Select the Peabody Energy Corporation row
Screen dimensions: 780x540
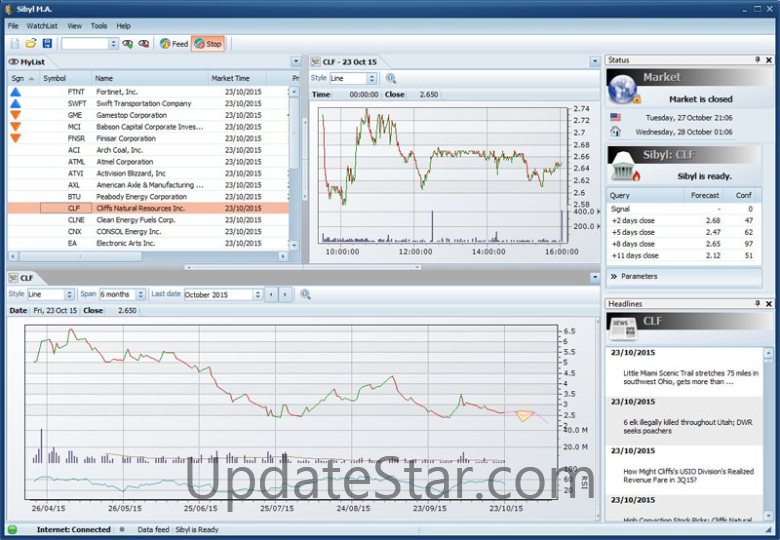[x=148, y=196]
